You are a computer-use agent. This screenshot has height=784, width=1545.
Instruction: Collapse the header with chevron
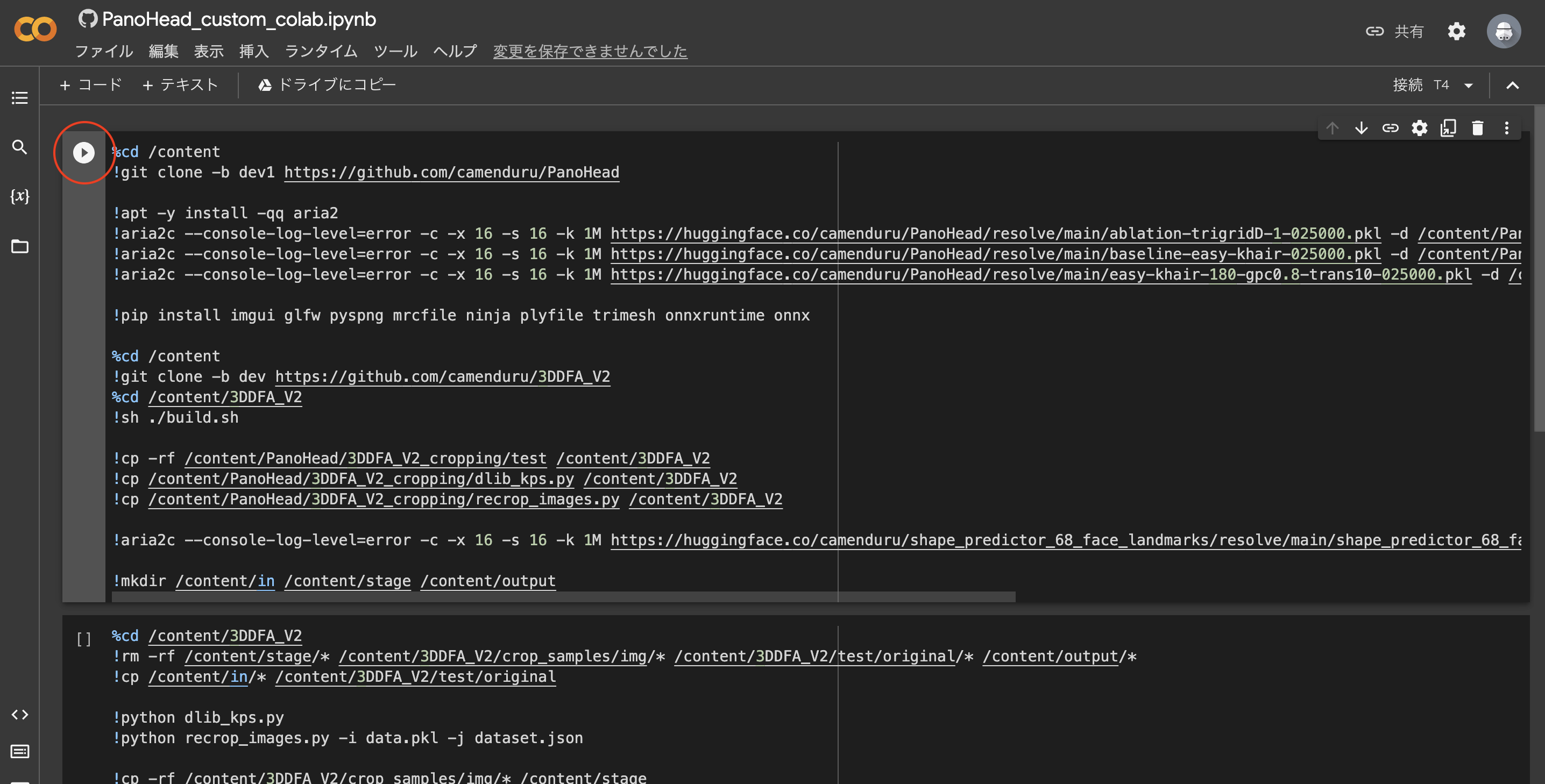click(x=1513, y=85)
